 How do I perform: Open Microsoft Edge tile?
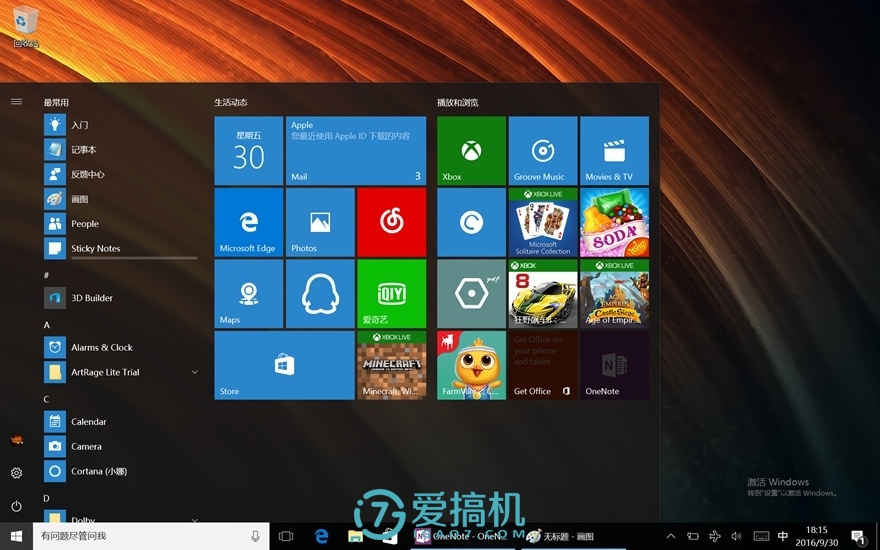pyautogui.click(x=249, y=222)
